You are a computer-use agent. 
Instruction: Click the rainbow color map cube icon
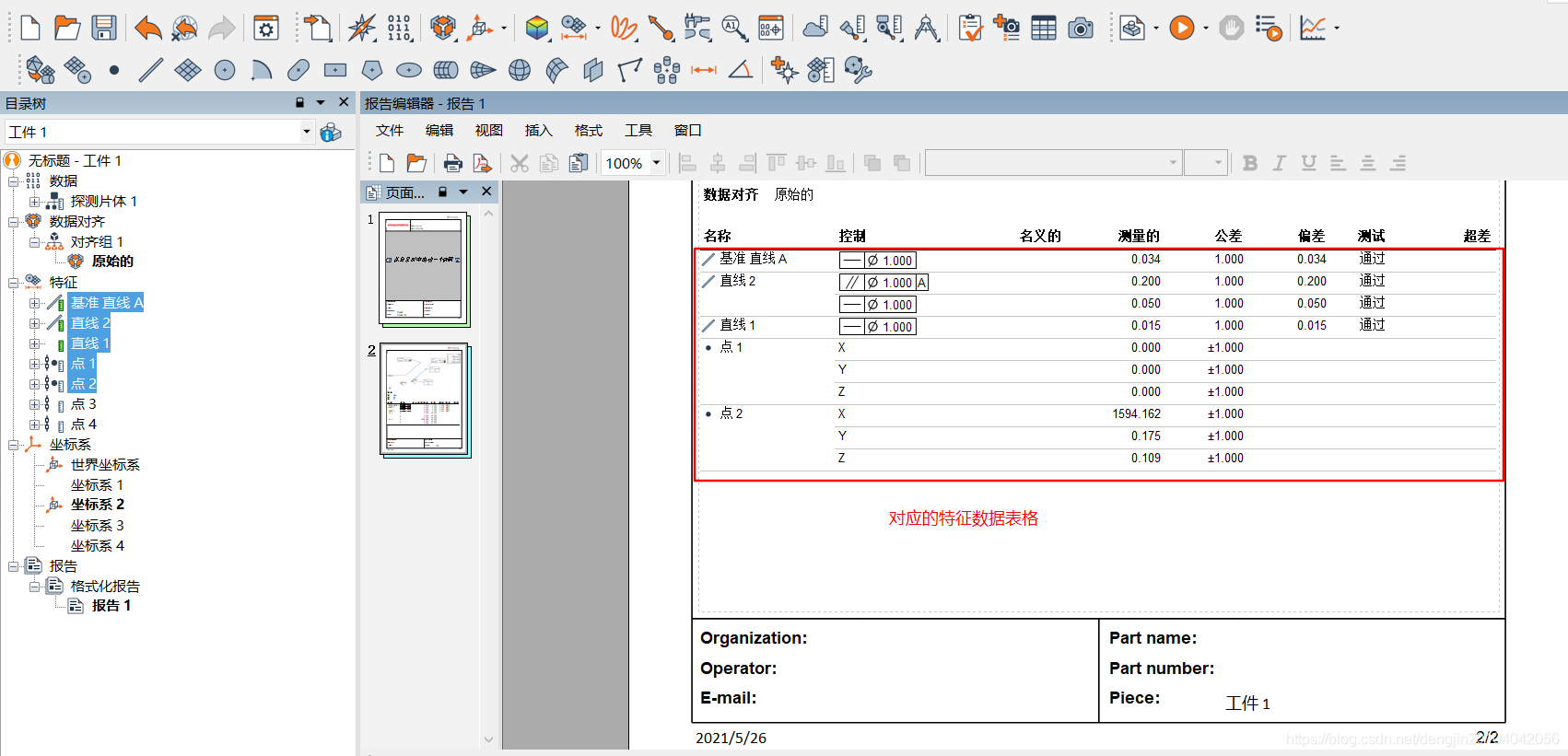click(537, 29)
